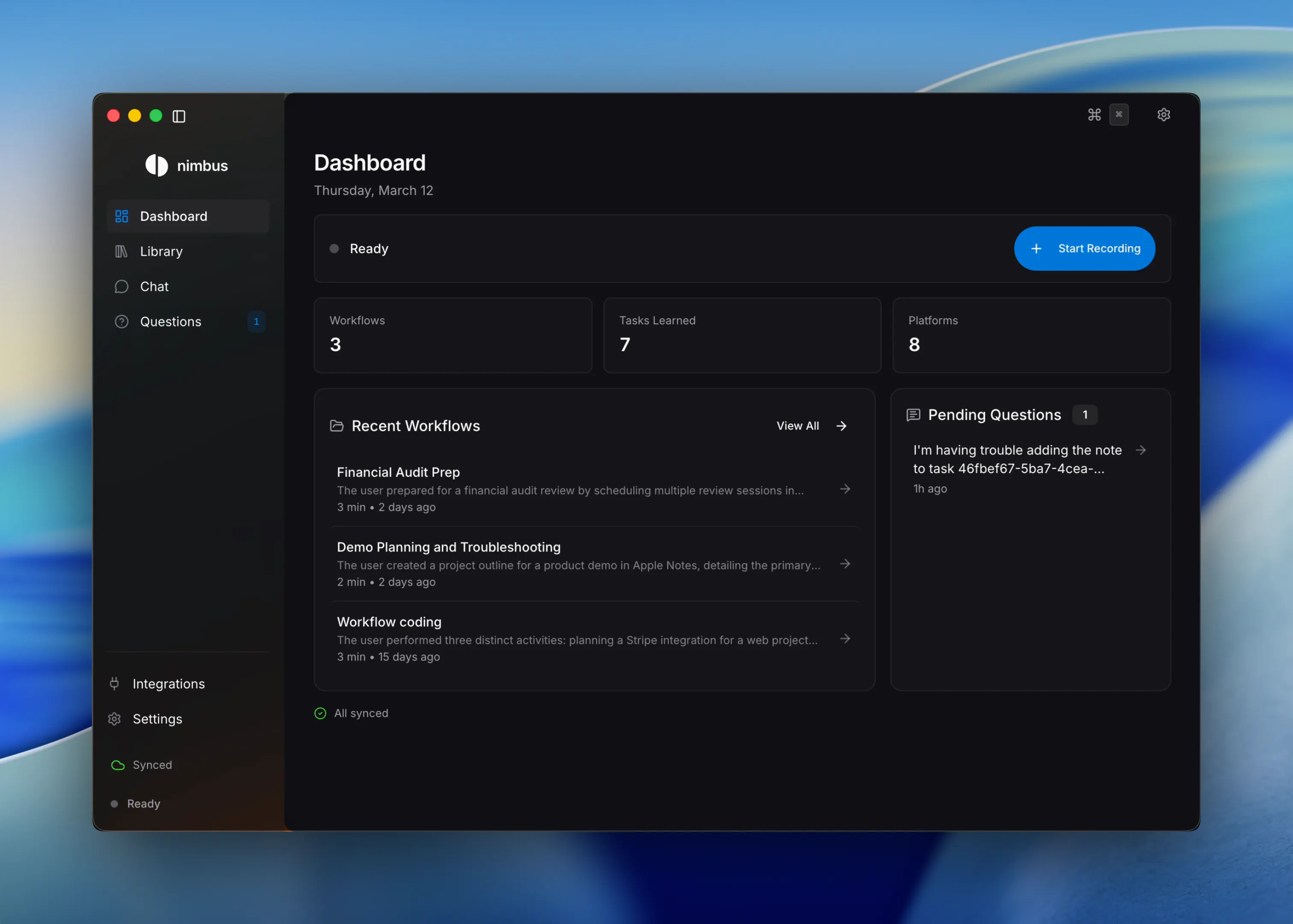The height and width of the screenshot is (924, 1293).
Task: Start a new recording
Action: point(1085,249)
